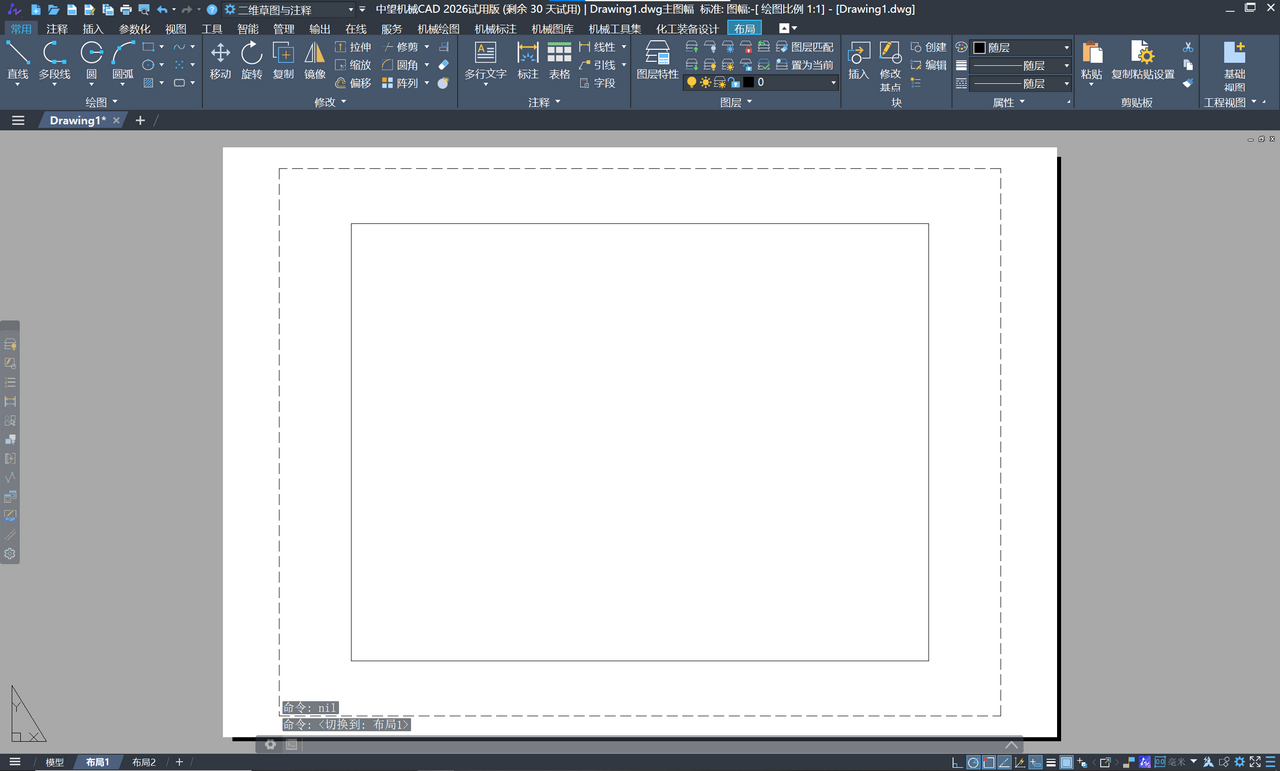Choose the Mirror (镜像) tool

[314, 60]
